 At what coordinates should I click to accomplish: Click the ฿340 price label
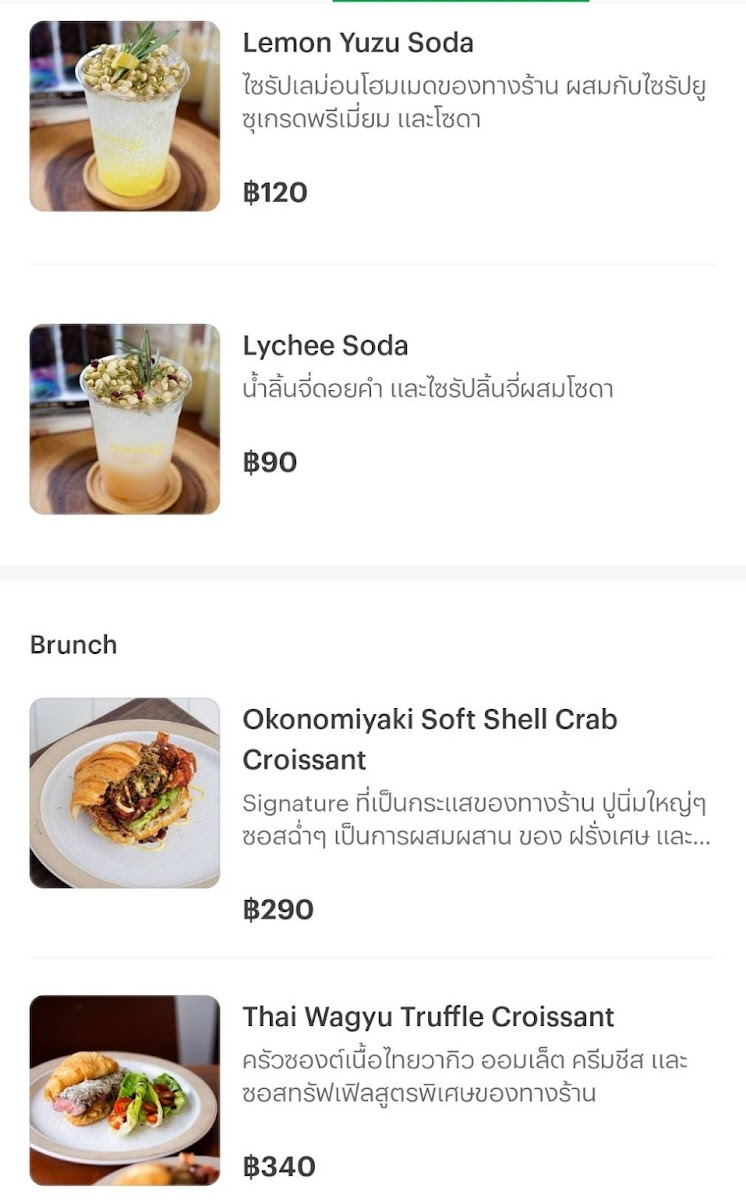279,1167
